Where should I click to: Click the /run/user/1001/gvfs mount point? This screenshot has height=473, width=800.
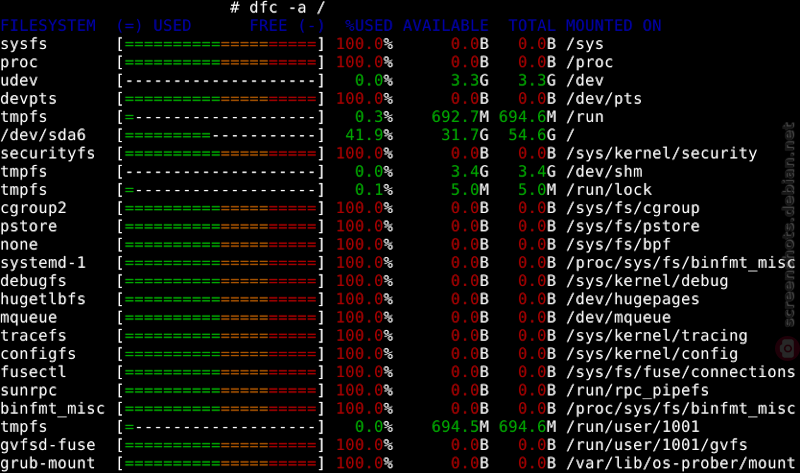click(x=657, y=445)
